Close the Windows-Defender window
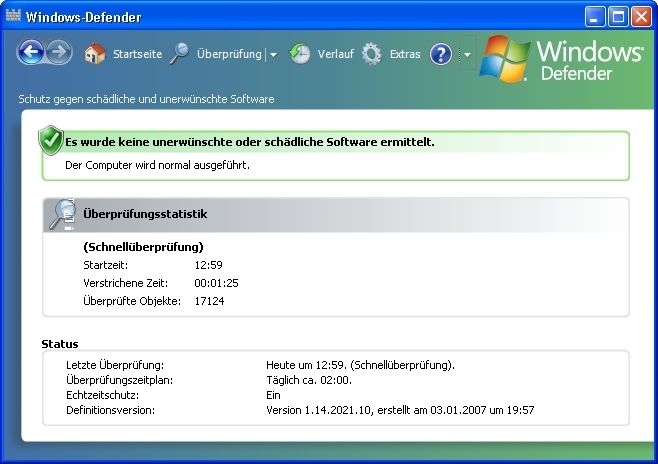 coord(641,17)
